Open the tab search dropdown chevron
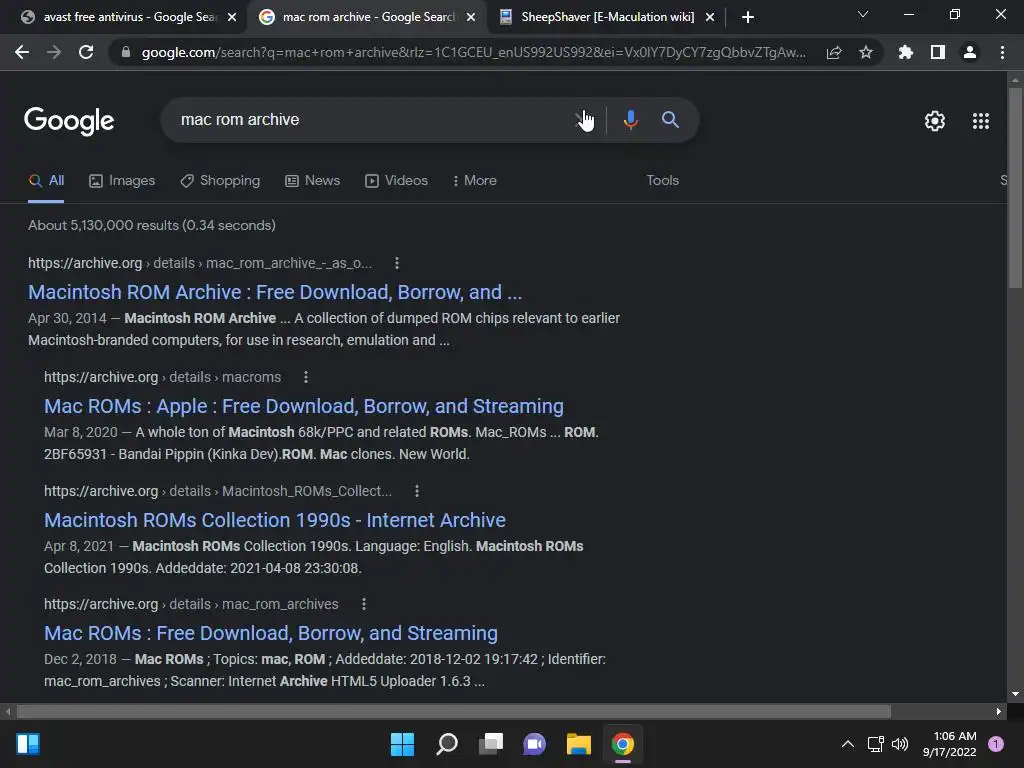1024x768 pixels. click(x=863, y=14)
